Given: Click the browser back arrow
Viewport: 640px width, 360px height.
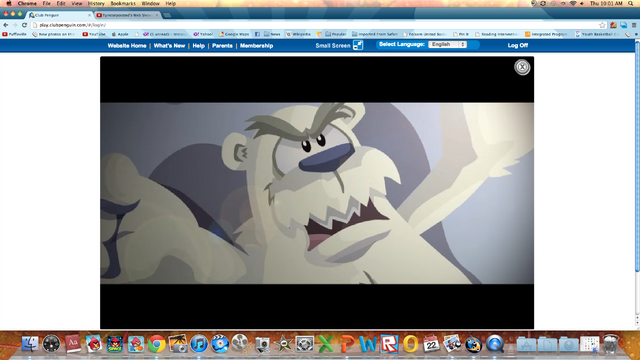Looking at the screenshot, I should [x=6, y=25].
